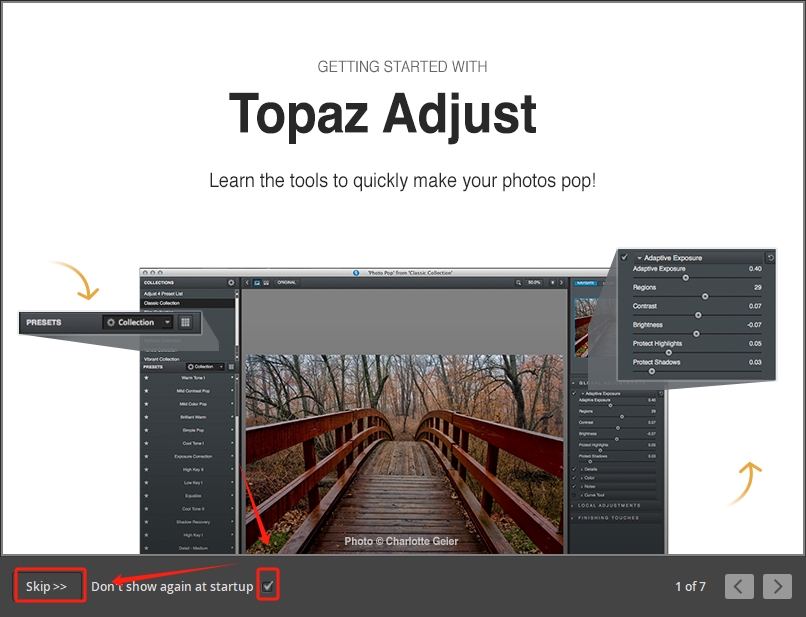Screen dimensions: 806x617
Task: Click the Brightness slider handle in the callout
Action: pyautogui.click(x=696, y=334)
